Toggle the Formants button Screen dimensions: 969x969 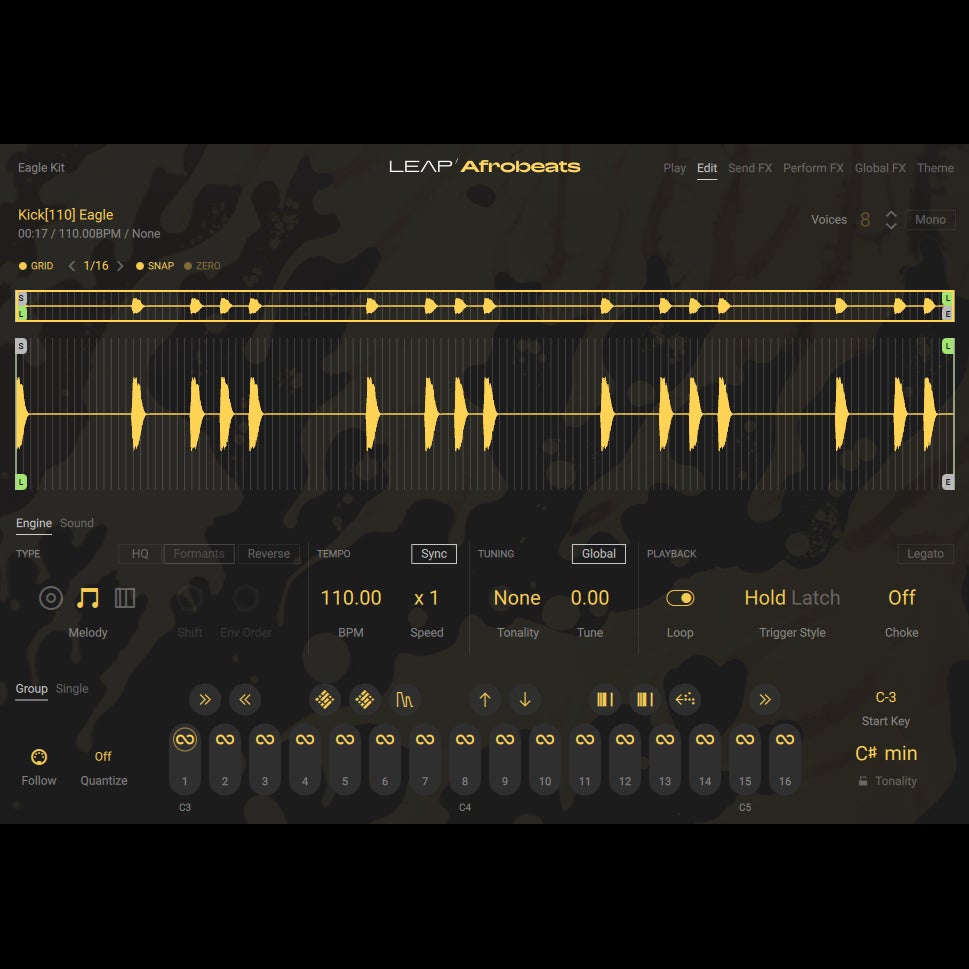click(x=199, y=554)
